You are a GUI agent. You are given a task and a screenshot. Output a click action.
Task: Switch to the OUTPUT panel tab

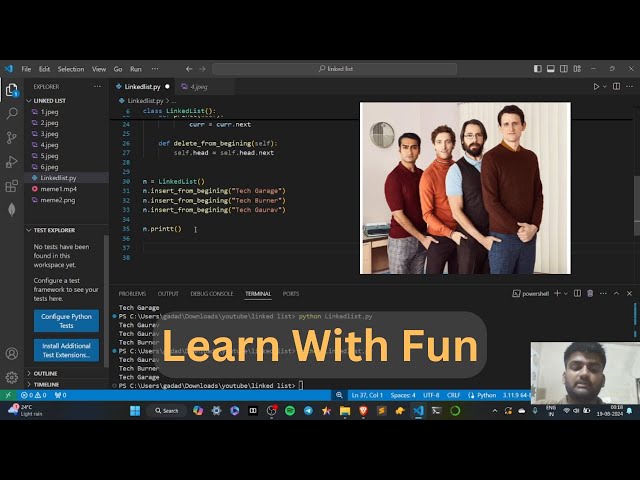(168, 294)
